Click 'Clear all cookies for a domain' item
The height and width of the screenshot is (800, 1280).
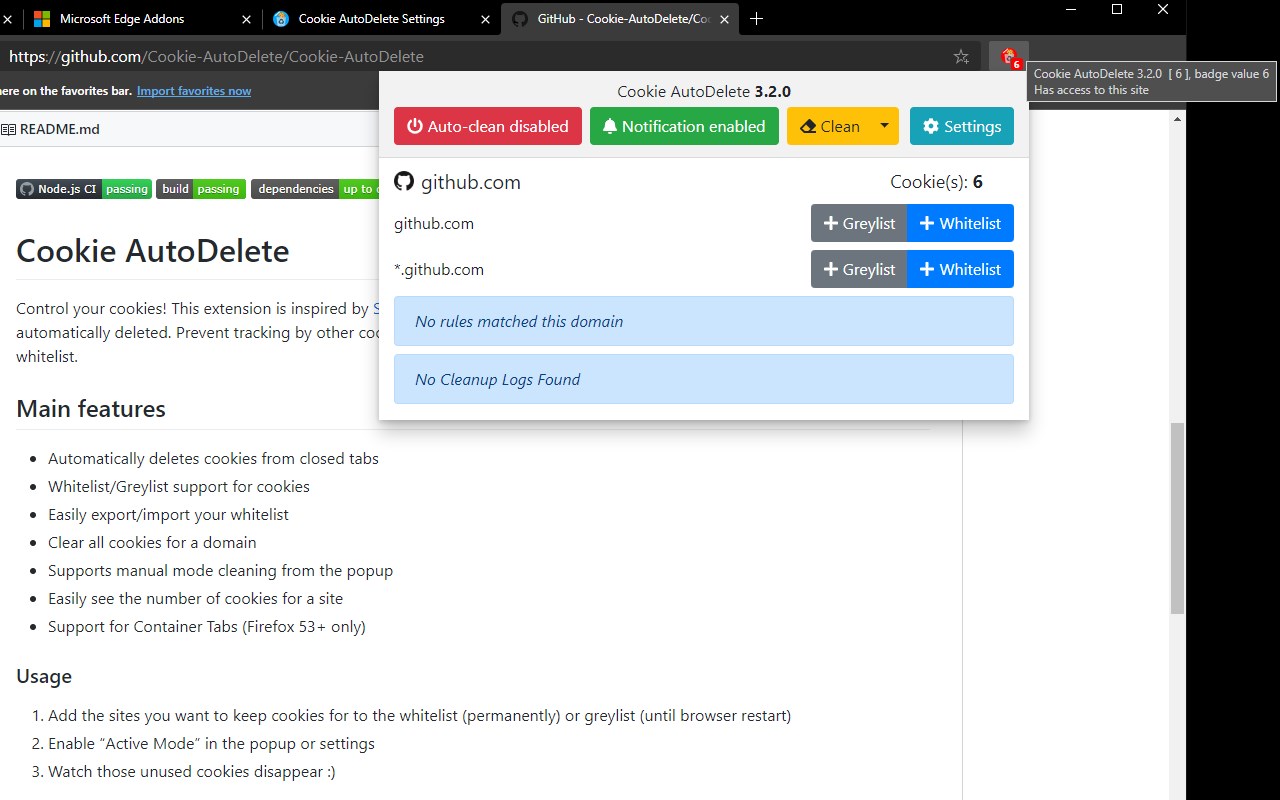152,542
